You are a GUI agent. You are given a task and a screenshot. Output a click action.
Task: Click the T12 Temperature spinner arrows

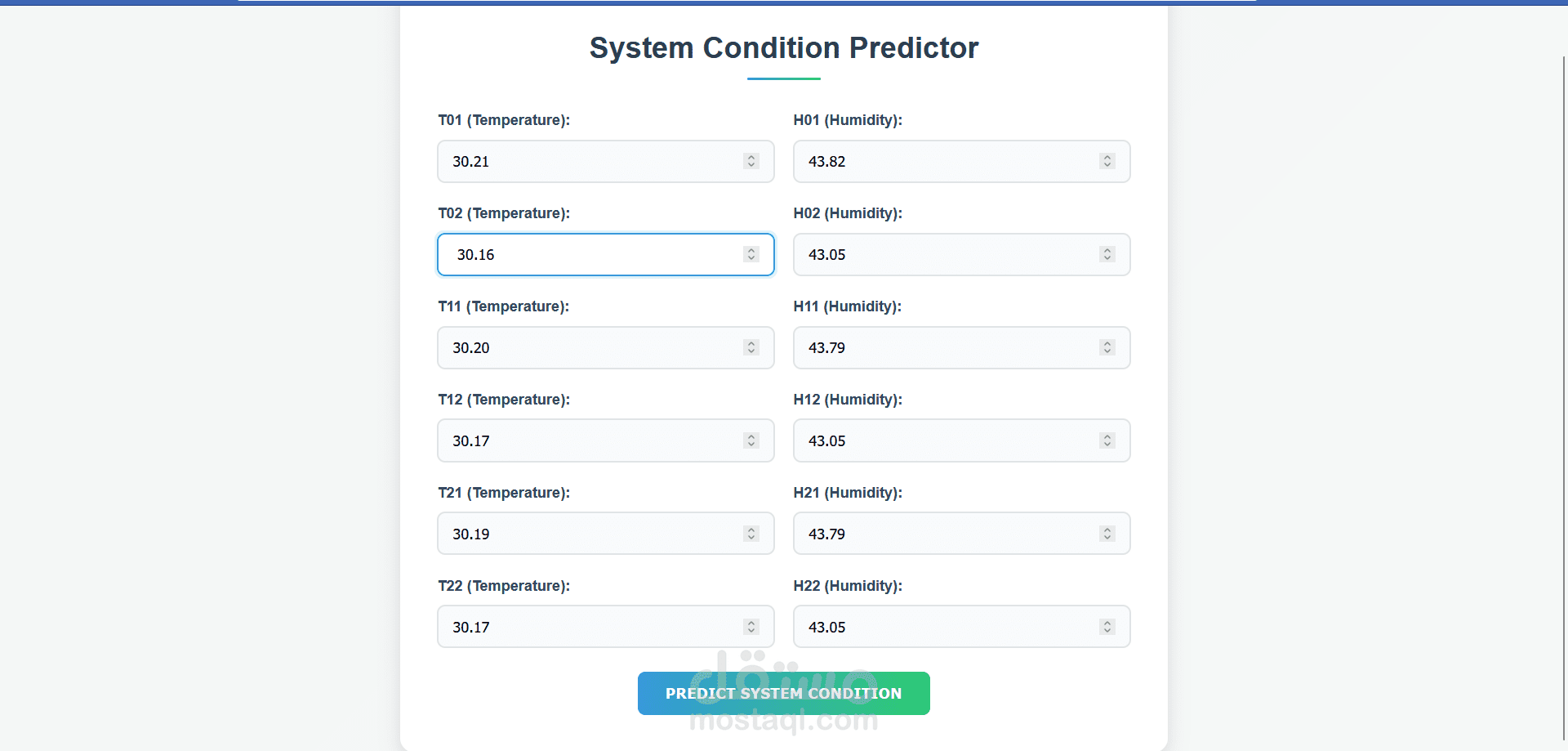click(751, 440)
